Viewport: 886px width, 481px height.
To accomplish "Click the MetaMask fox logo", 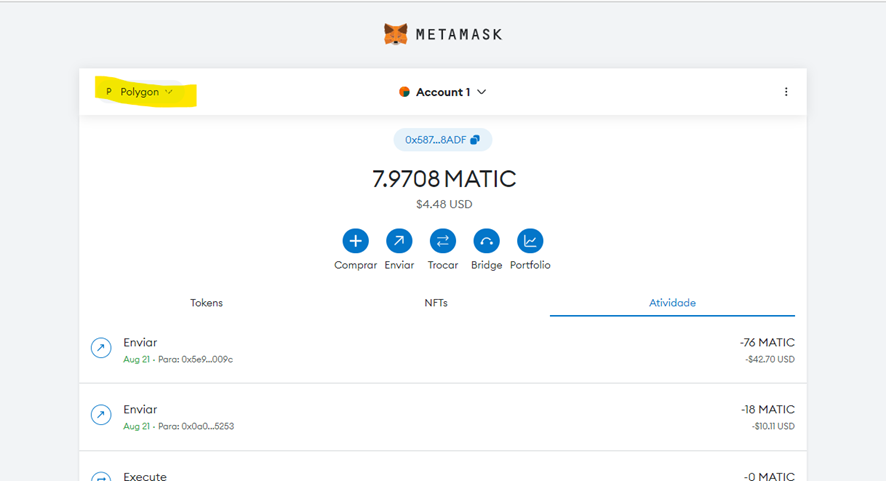I will (396, 34).
